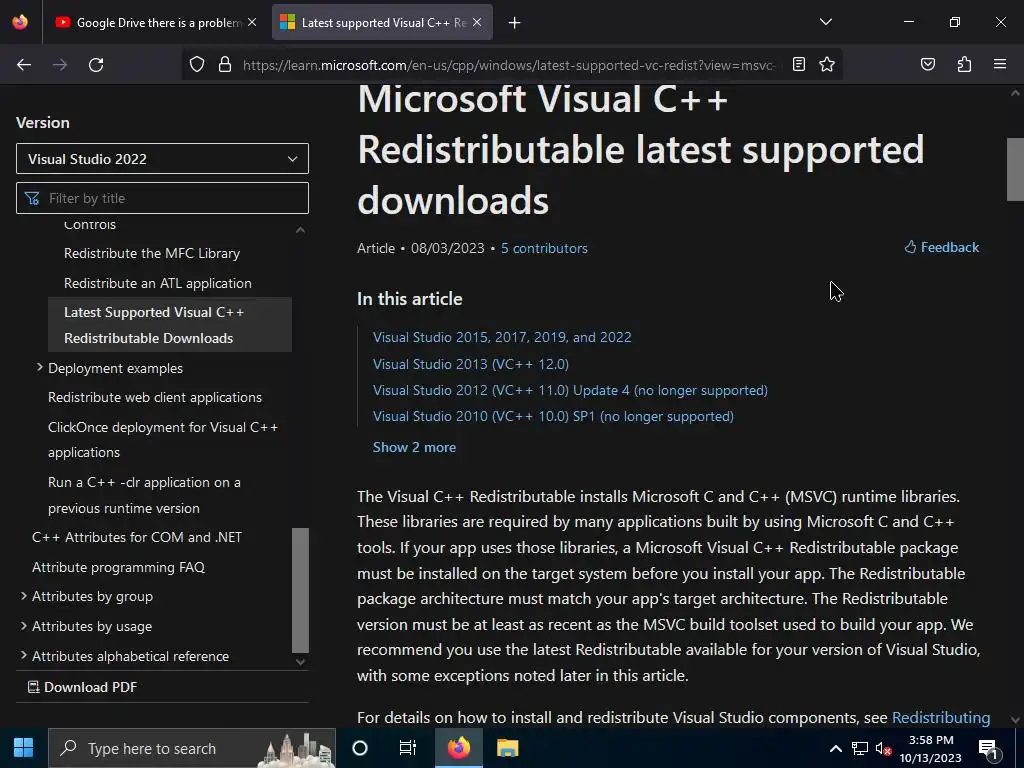Open the clock showing 3:58 PM
The image size is (1024, 768).
click(931, 748)
